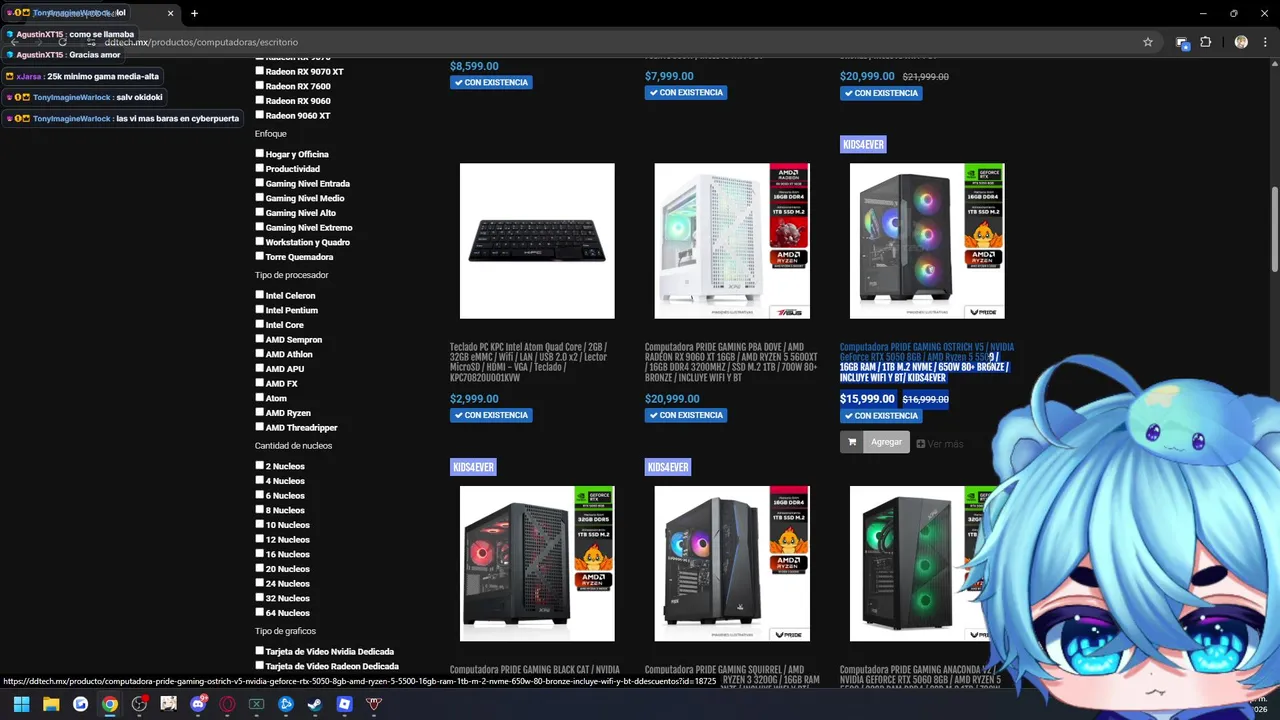Check the 16 Nucleos option

coord(260,554)
